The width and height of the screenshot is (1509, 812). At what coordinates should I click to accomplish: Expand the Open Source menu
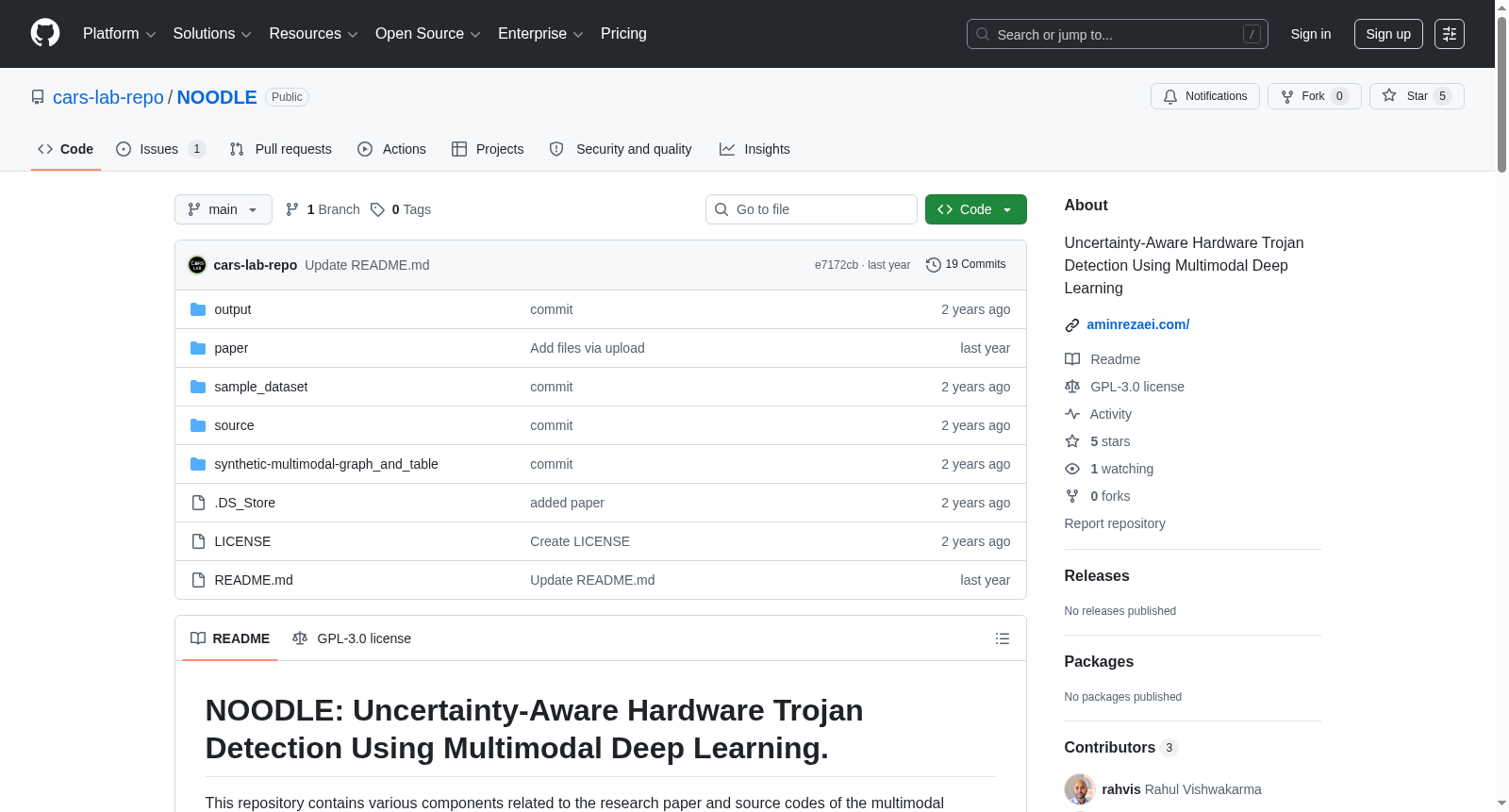(x=428, y=34)
